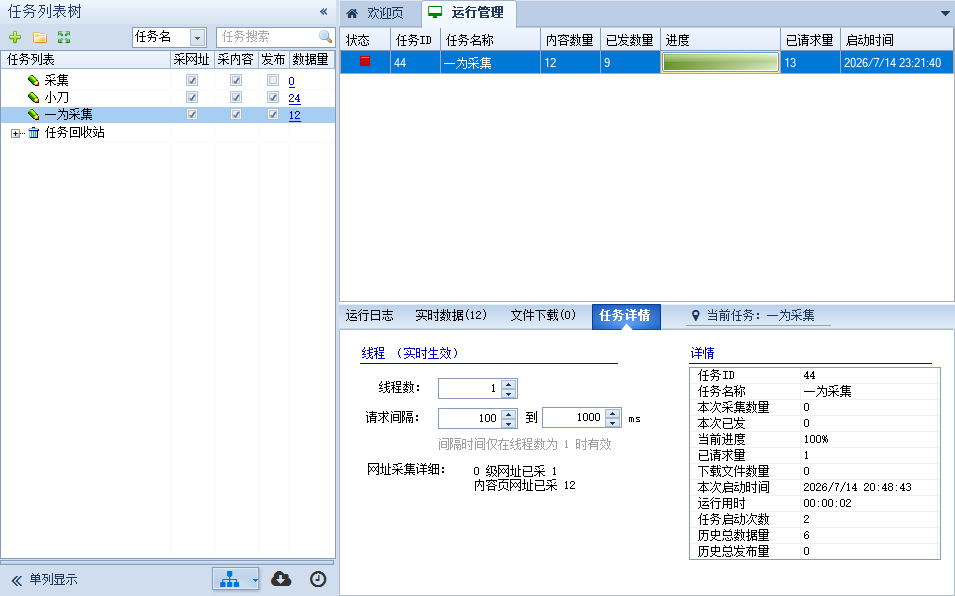955x596 pixels.
Task: Click the clock scheduler icon at bottom
Action: (318, 579)
